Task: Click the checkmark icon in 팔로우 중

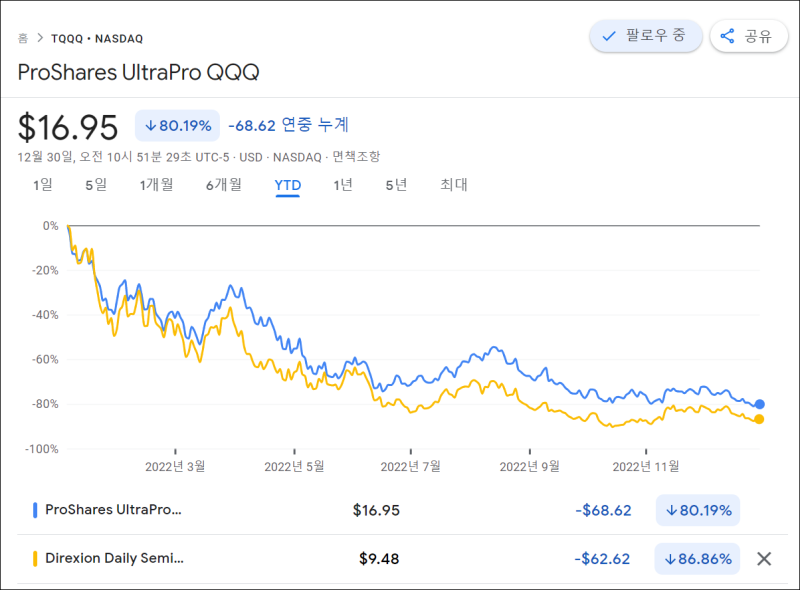Action: (609, 36)
